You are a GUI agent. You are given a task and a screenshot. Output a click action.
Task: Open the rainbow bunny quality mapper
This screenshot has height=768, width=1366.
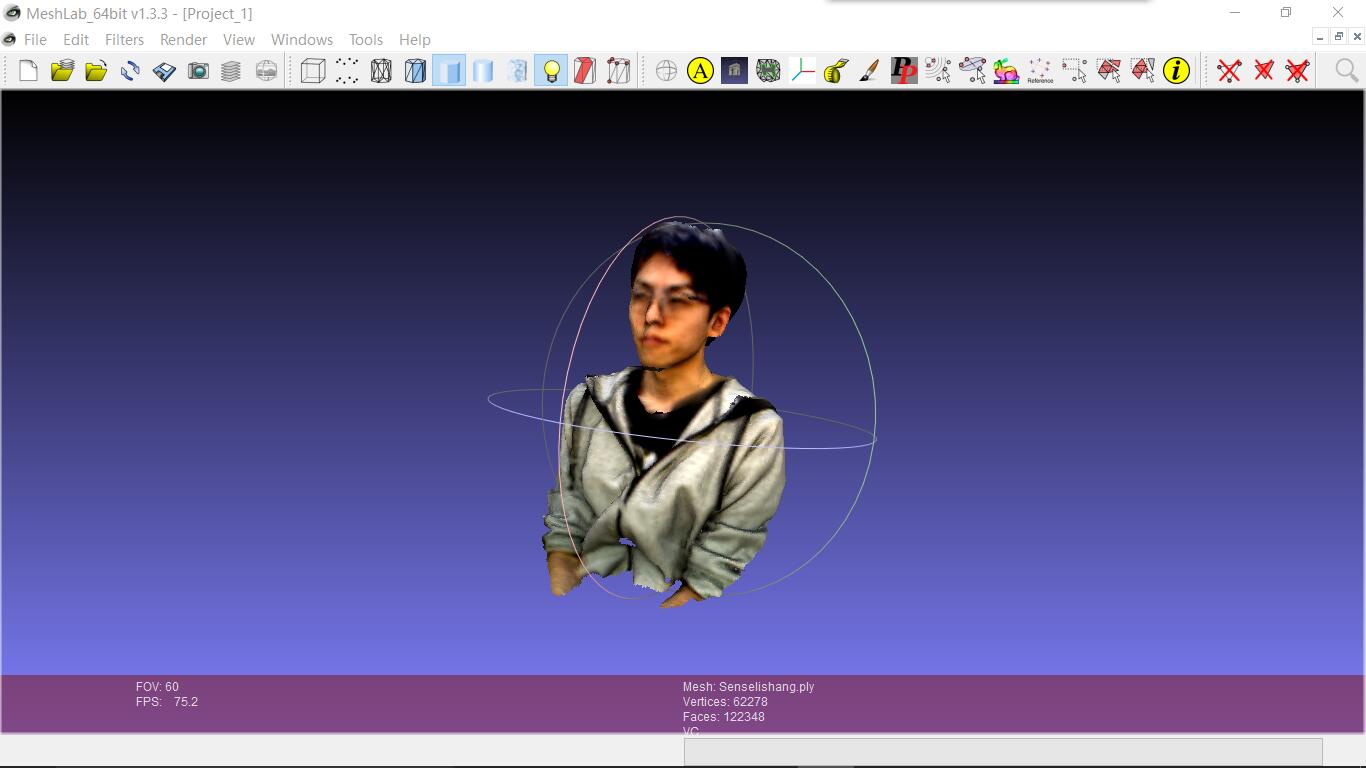1006,70
